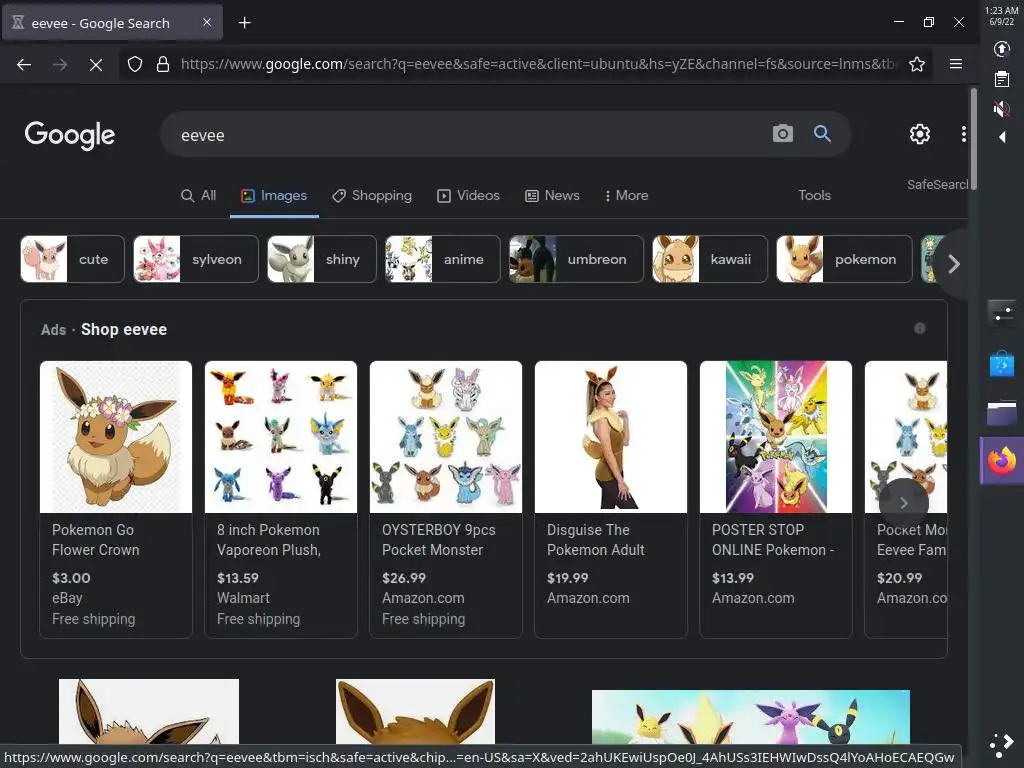Image resolution: width=1024 pixels, height=768 pixels.
Task: Filter images by shiny chip
Action: pyautogui.click(x=322, y=259)
